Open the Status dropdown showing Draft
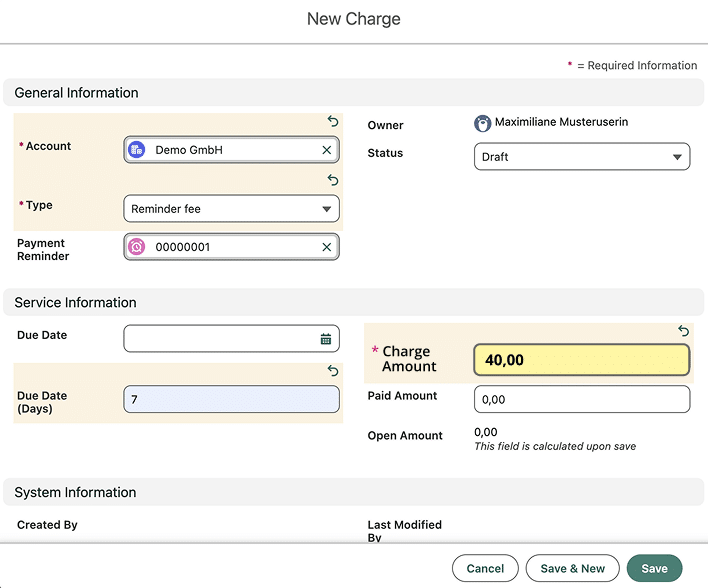The height and width of the screenshot is (588, 709). coord(582,156)
